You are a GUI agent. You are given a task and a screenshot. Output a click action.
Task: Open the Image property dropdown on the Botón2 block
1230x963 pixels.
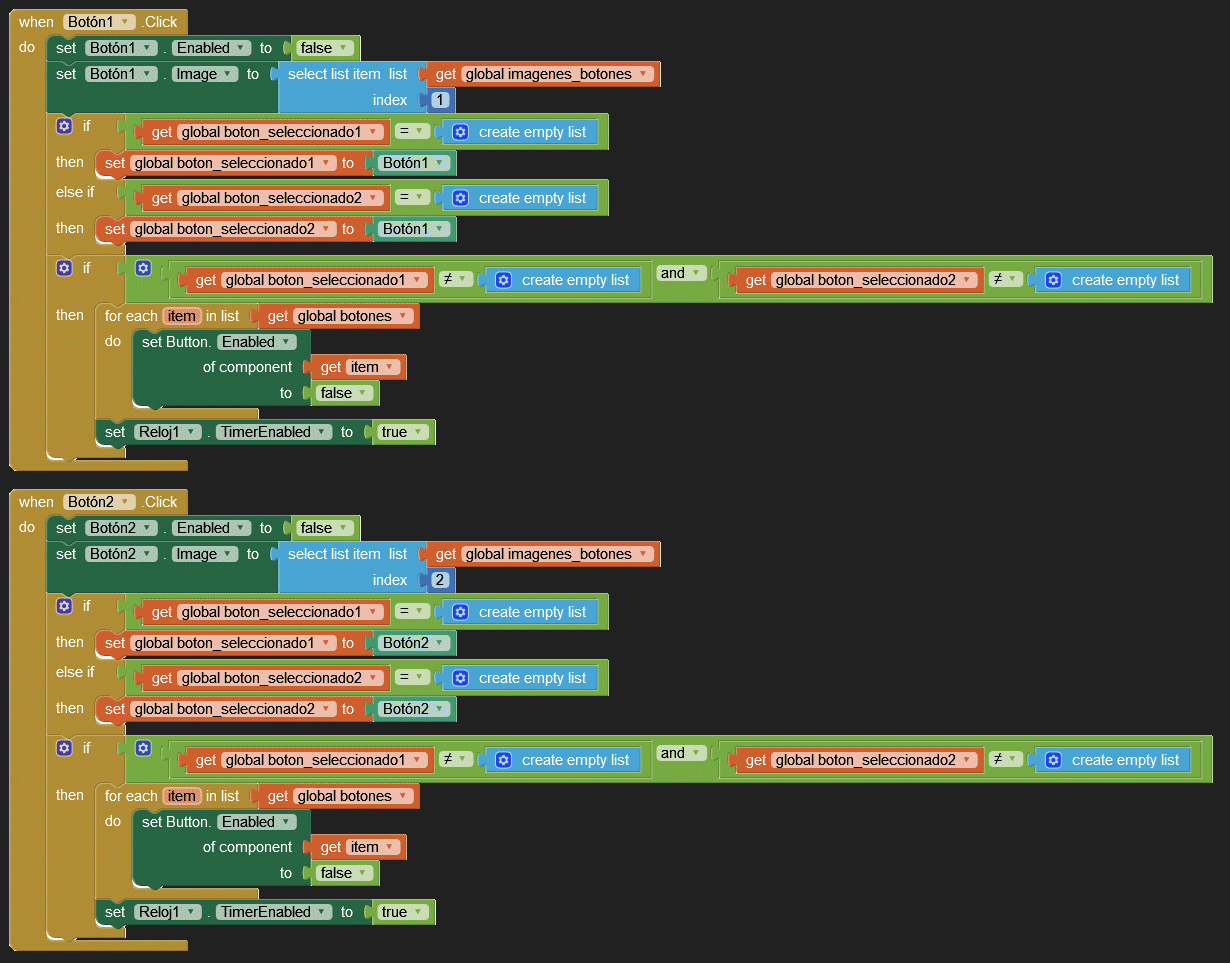click(x=205, y=554)
